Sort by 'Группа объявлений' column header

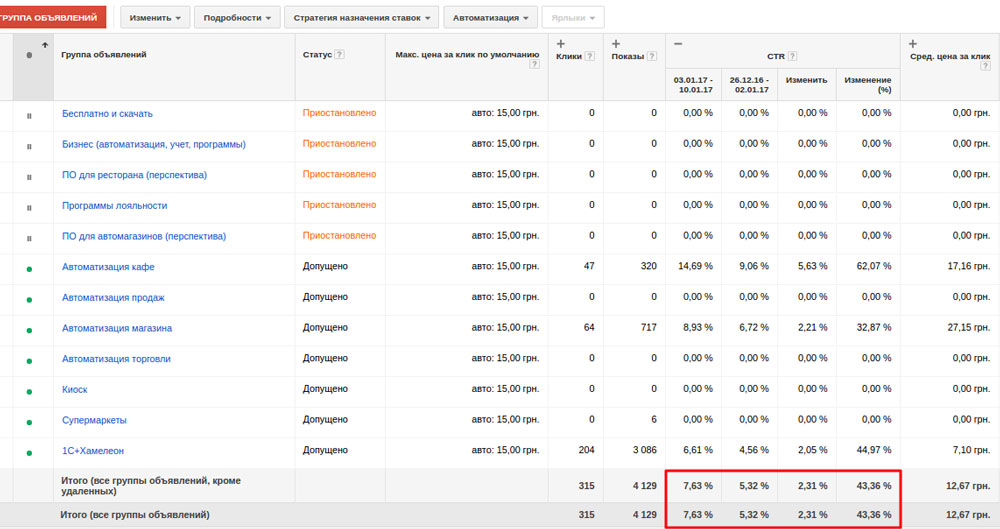(x=104, y=54)
